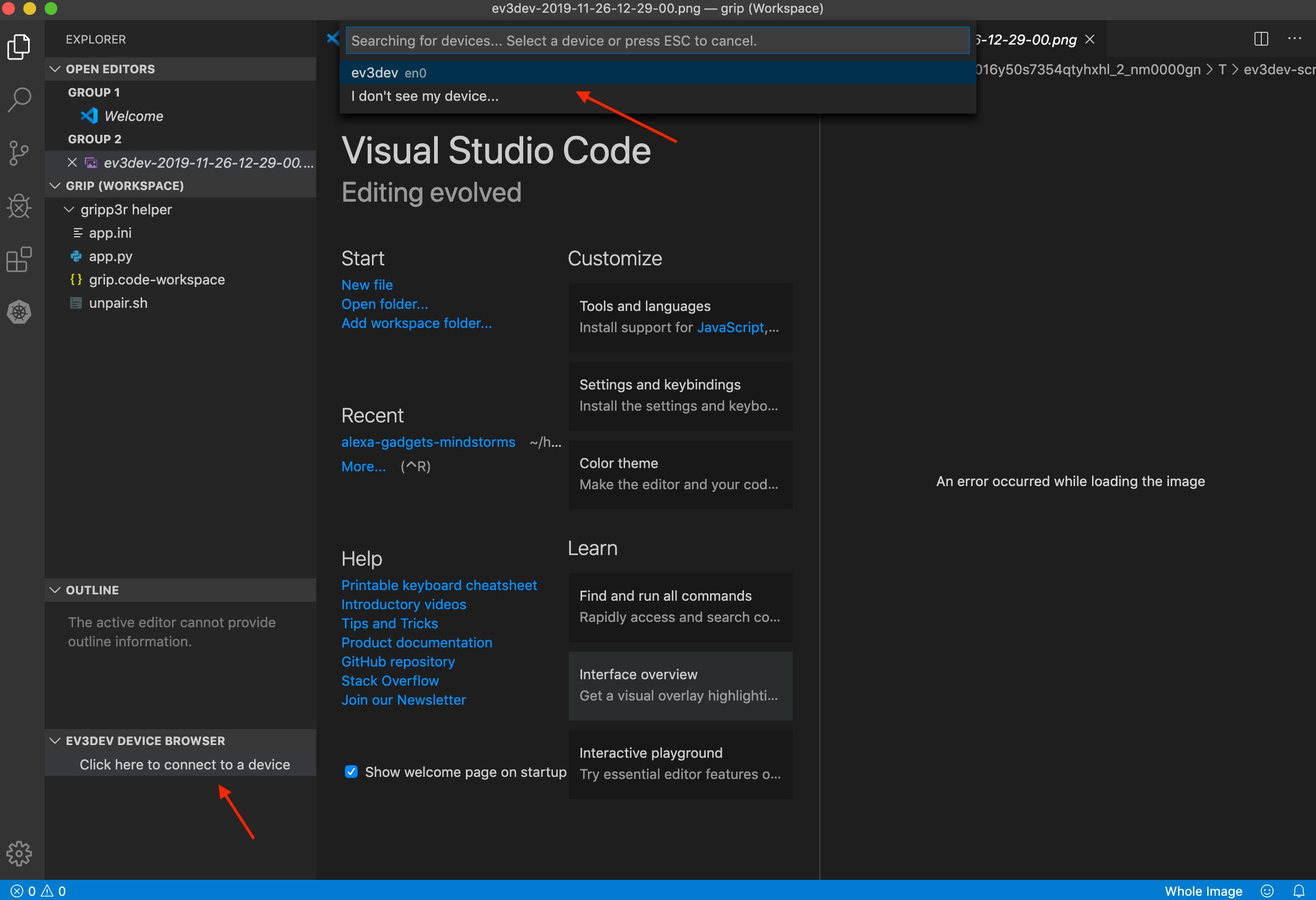Click the Python icon next to app.py
The width and height of the screenshot is (1316, 900).
pos(76,257)
